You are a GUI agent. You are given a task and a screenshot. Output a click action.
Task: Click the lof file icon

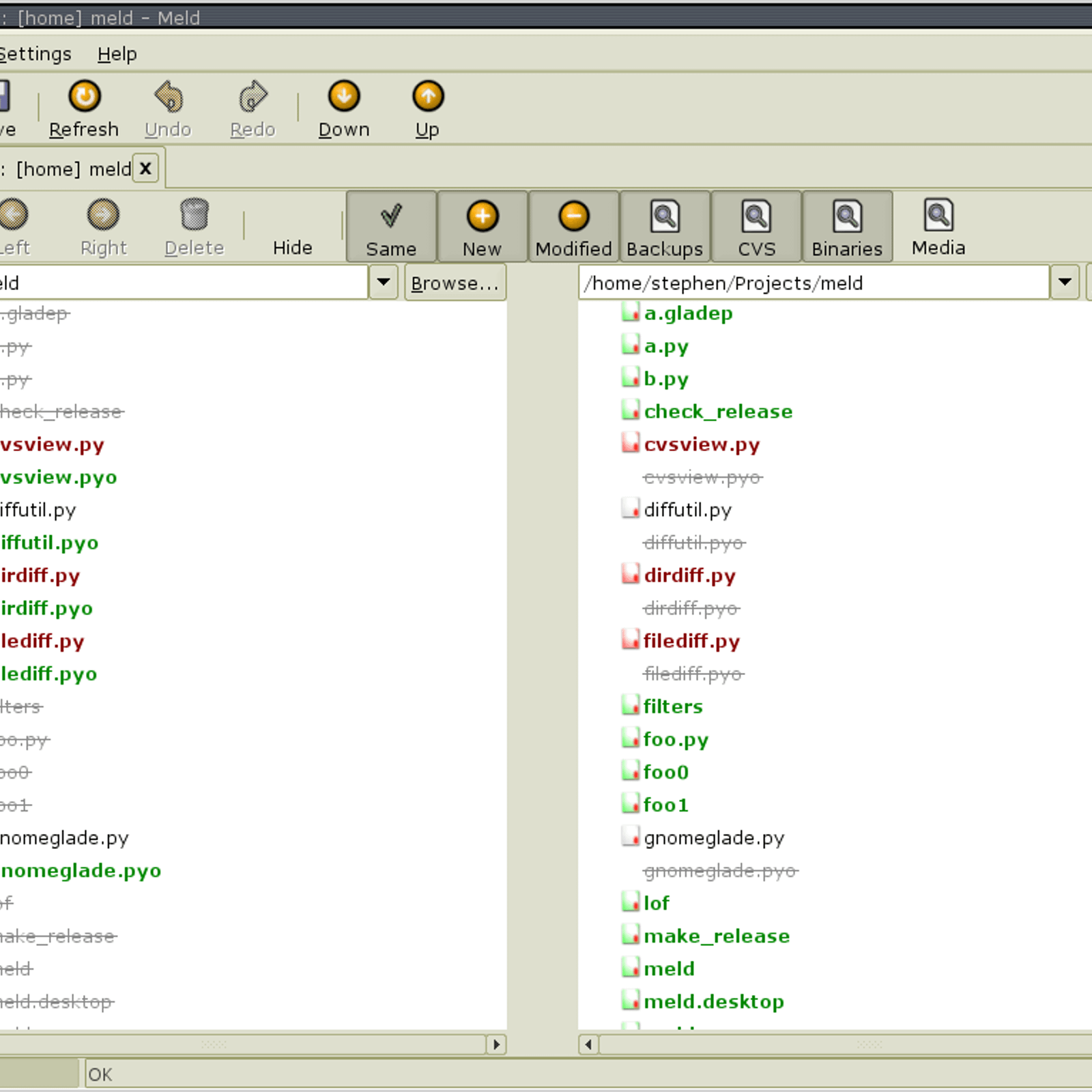(x=631, y=902)
